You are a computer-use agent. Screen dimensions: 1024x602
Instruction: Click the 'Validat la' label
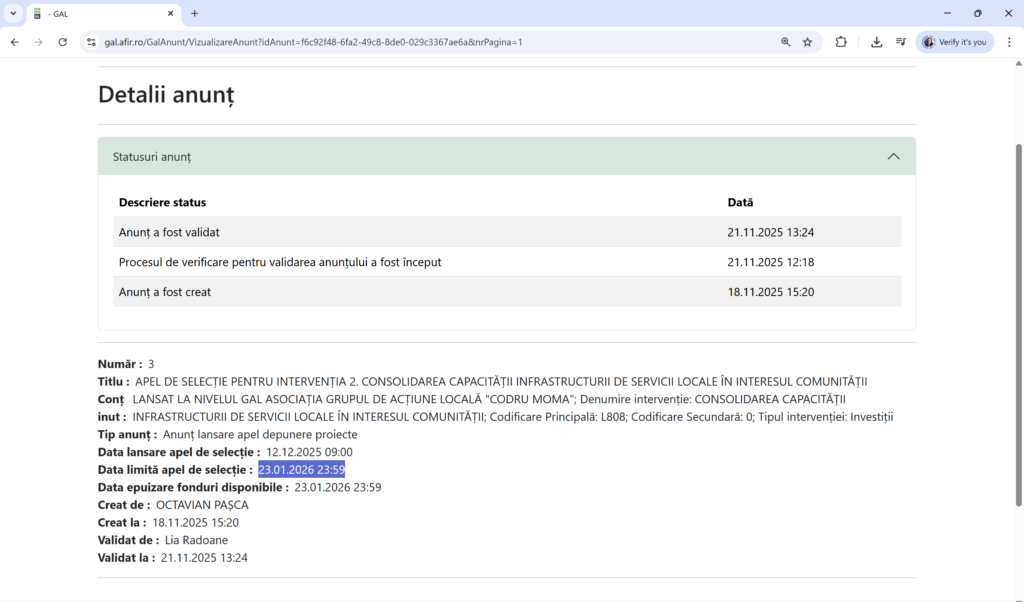(x=127, y=558)
